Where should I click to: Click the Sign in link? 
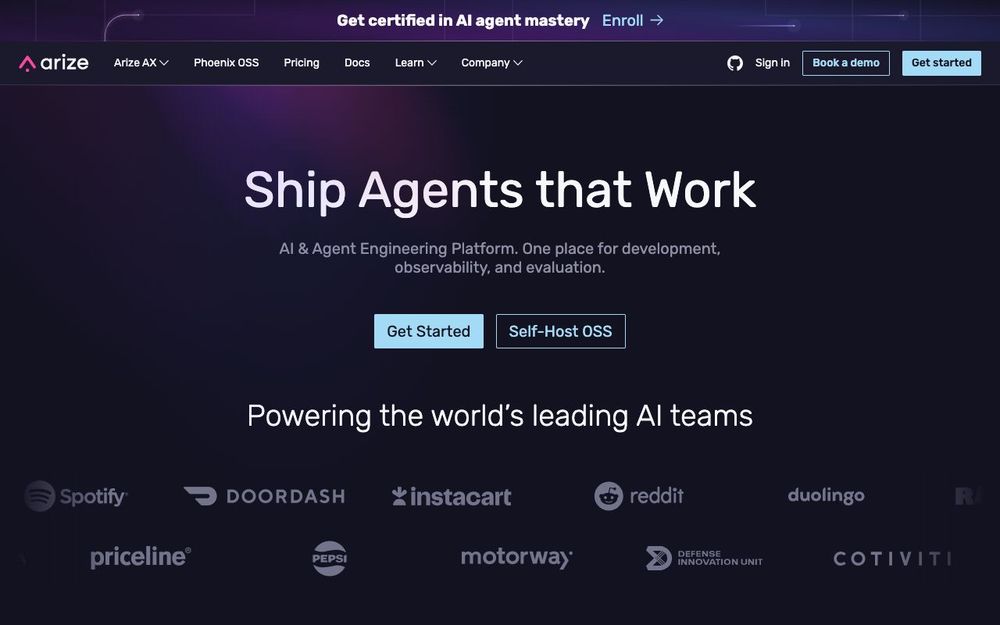pyautogui.click(x=772, y=62)
